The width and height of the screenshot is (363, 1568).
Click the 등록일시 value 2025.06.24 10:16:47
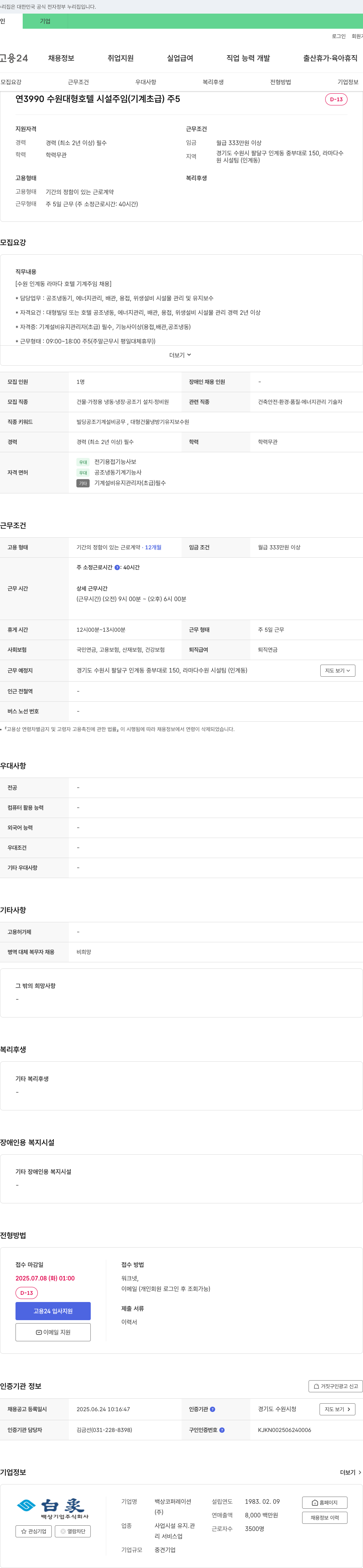[x=103, y=1409]
